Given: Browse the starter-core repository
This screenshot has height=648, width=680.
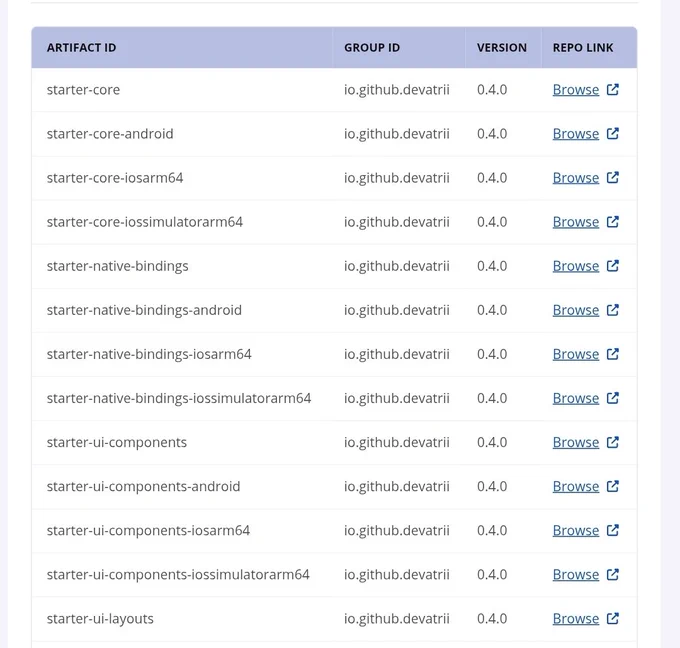Looking at the screenshot, I should [x=575, y=90].
